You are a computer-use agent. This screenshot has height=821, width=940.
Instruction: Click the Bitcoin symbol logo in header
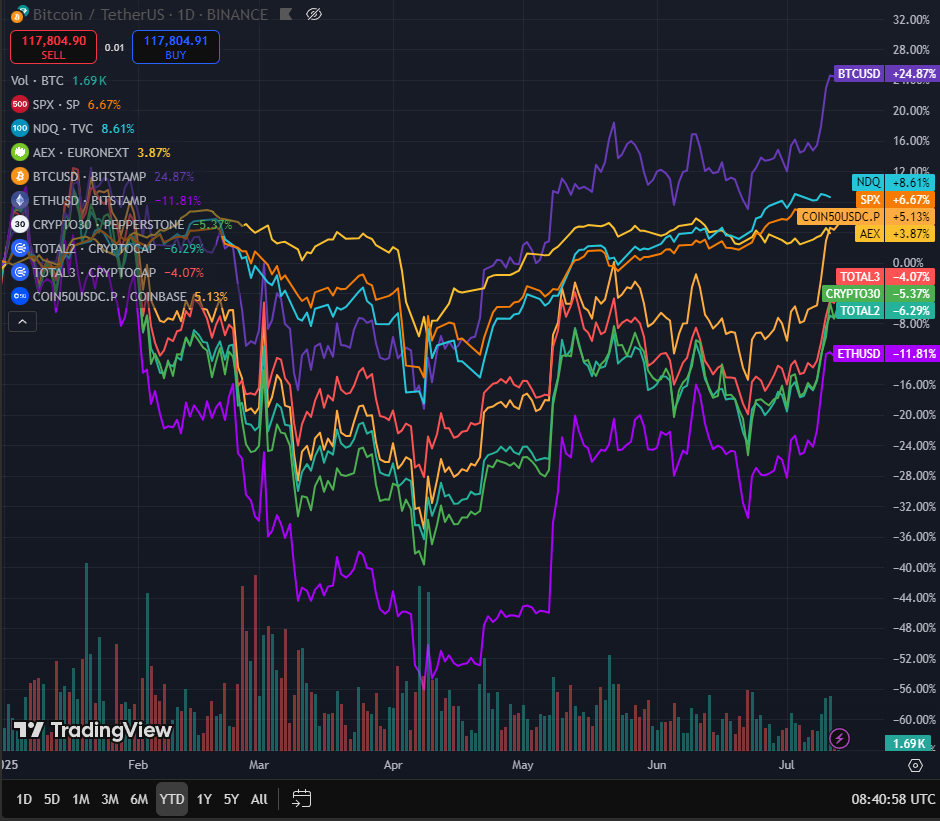pos(19,14)
